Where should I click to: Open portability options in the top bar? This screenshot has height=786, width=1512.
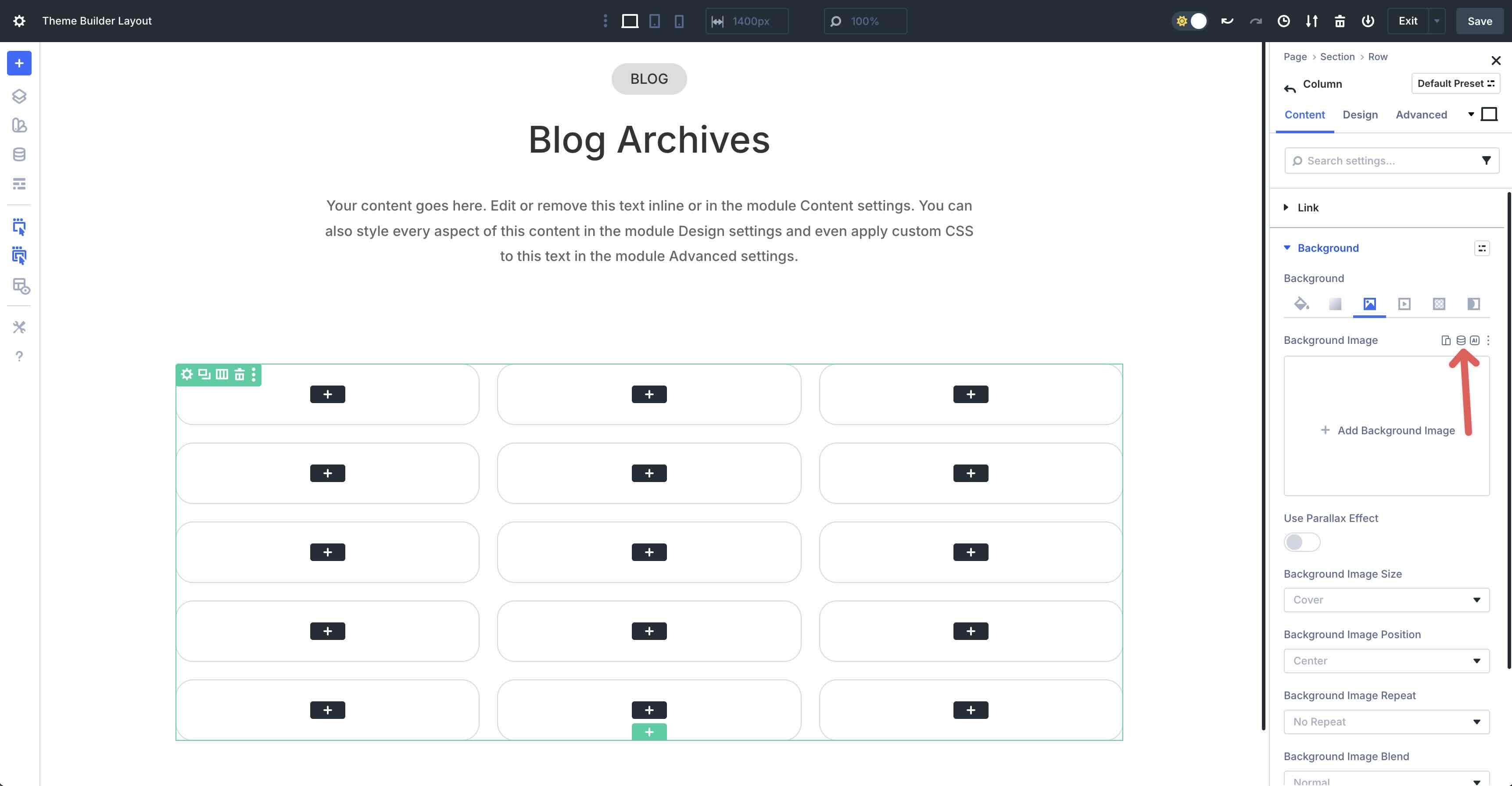point(1311,21)
